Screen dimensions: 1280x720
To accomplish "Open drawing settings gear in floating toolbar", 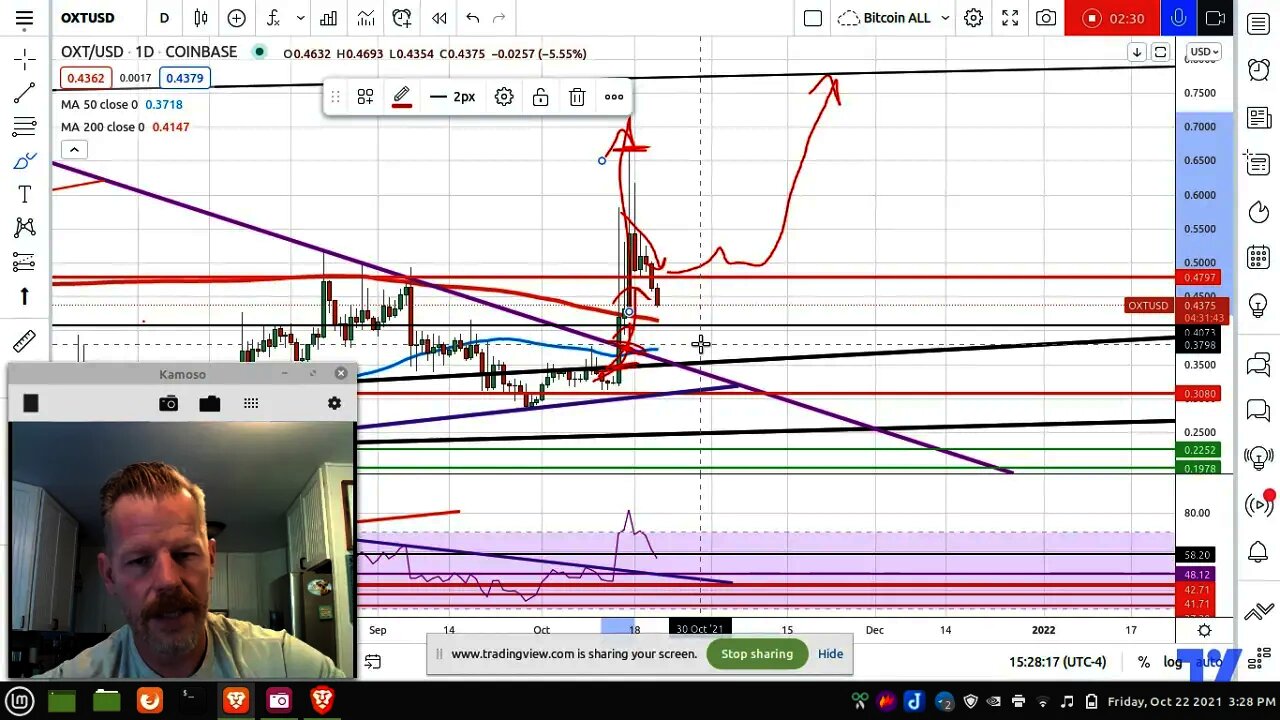I will pyautogui.click(x=504, y=97).
